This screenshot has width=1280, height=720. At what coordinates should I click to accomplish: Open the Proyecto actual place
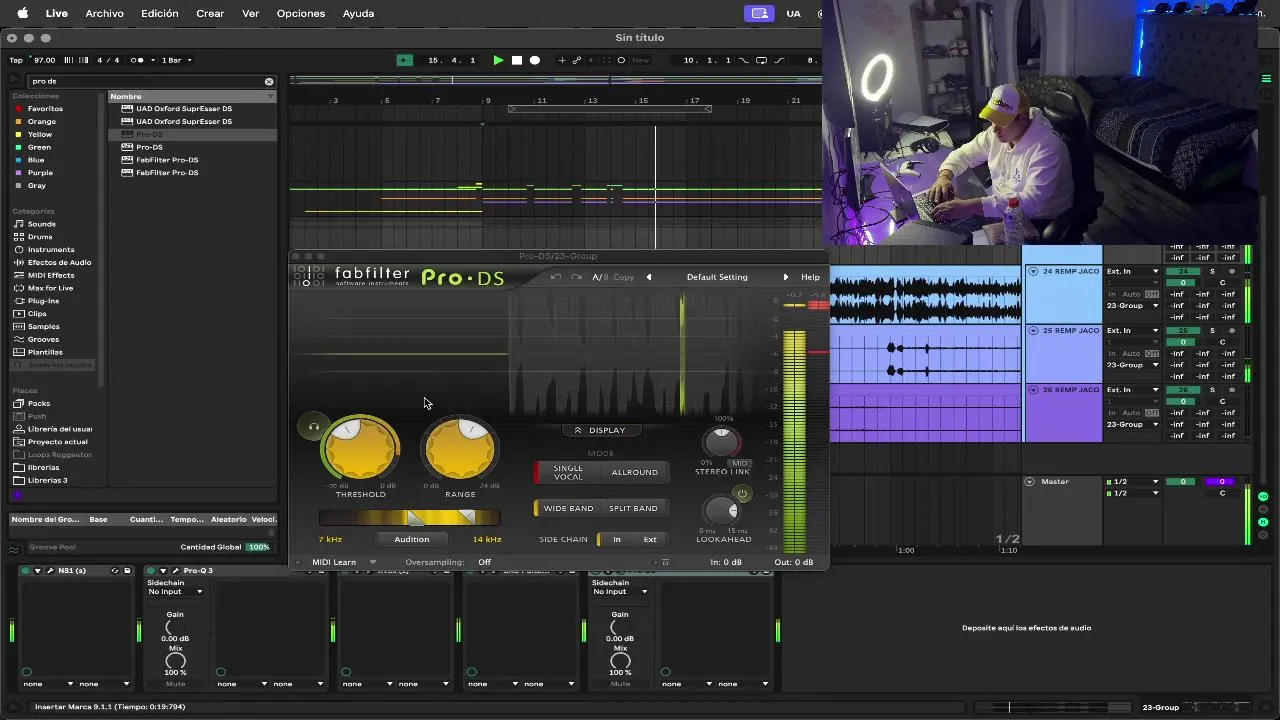[57, 441]
